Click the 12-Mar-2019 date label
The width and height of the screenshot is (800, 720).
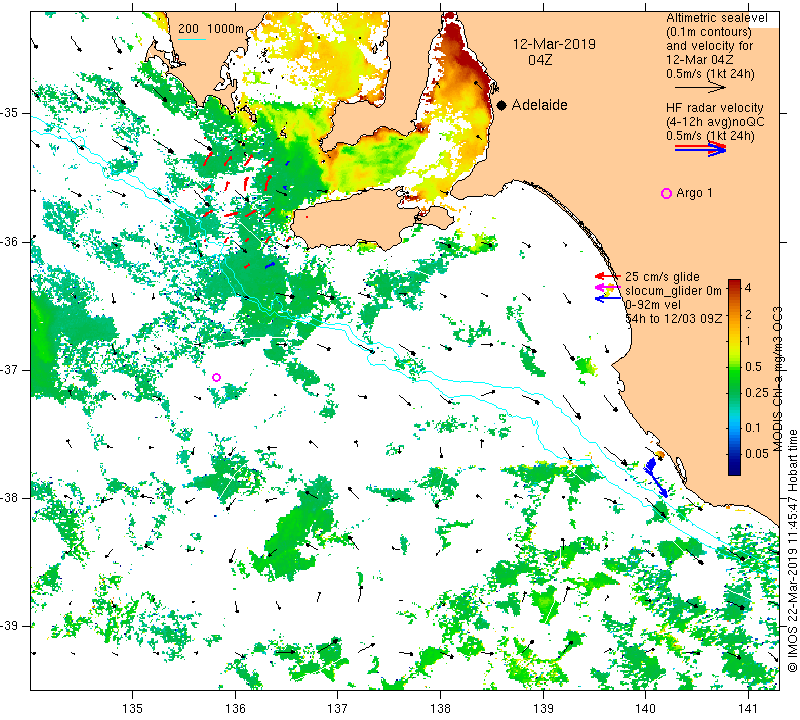click(554, 44)
